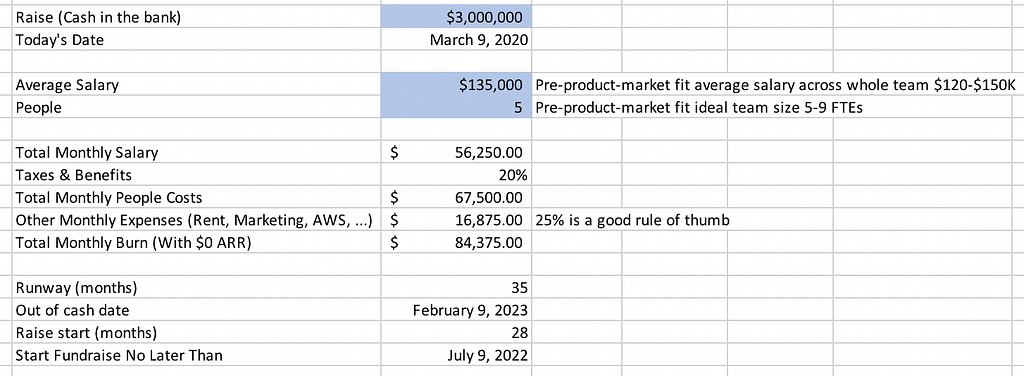Screen dimensions: 1024x376
Task: Select the 'Raise start (months)' label cell
Action: [x=197, y=333]
